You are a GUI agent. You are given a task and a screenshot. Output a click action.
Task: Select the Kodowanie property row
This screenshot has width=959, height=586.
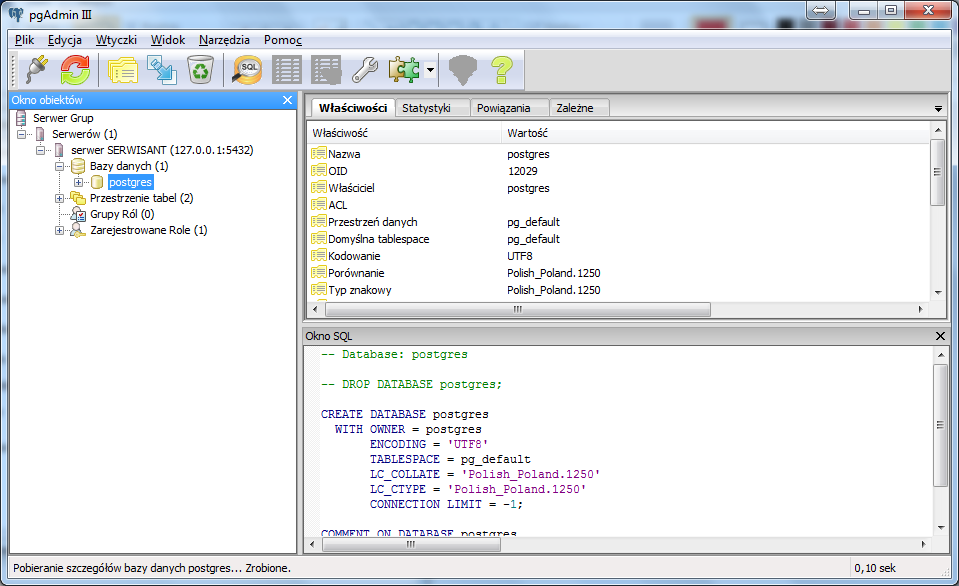point(618,256)
